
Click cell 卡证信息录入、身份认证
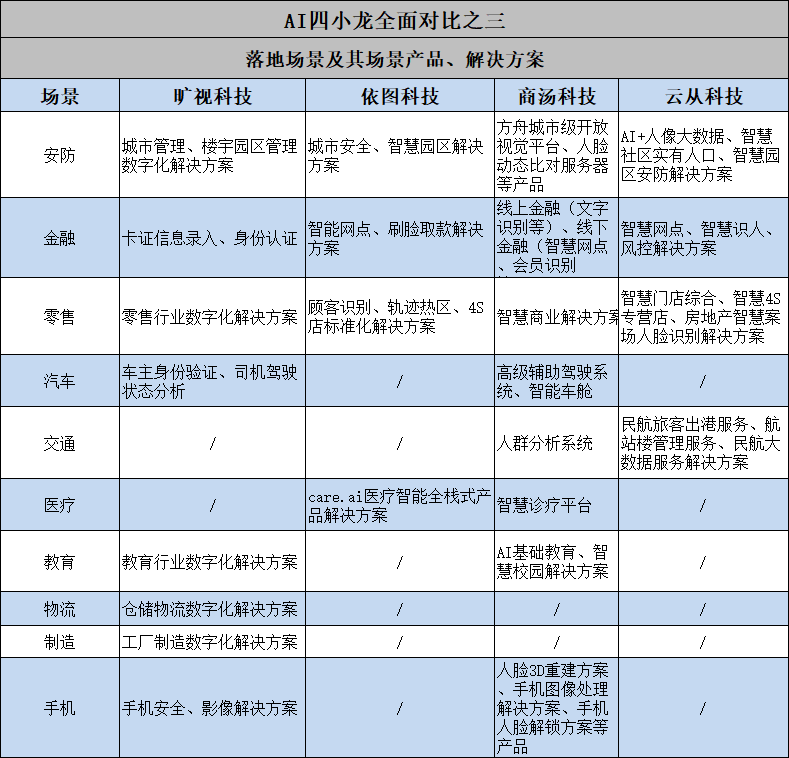point(212,238)
